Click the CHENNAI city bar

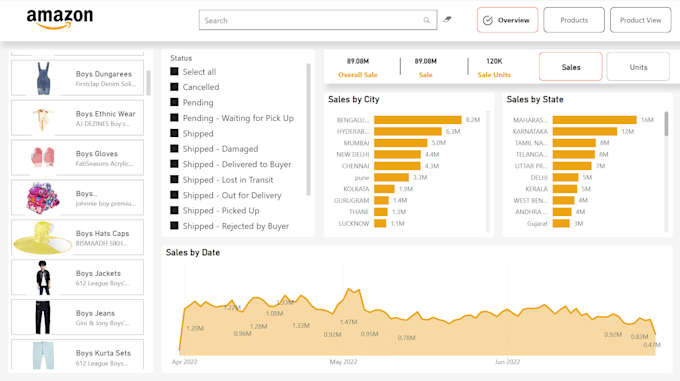point(397,166)
